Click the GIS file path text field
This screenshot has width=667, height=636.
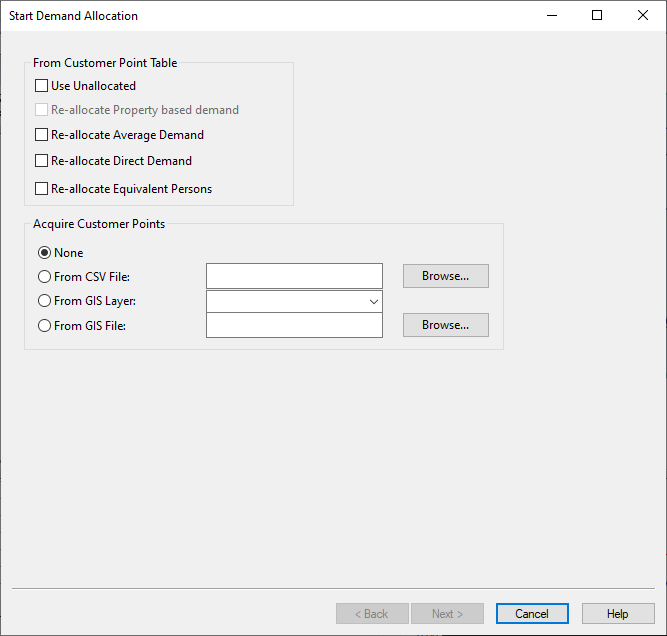pos(294,325)
